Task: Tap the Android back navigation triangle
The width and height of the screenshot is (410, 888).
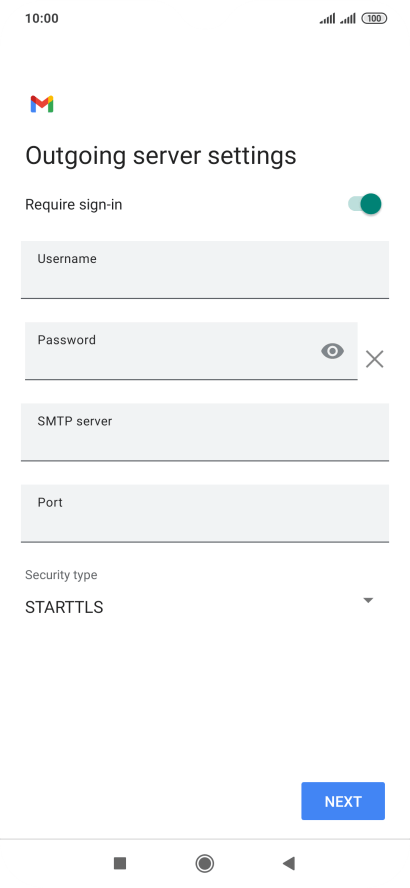Action: 289,863
